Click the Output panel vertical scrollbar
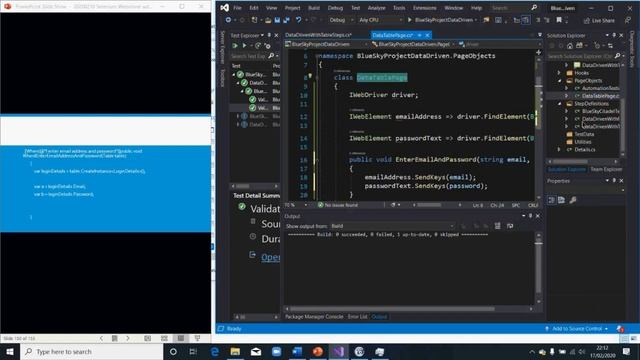The width and height of the screenshot is (640, 360). tap(538, 268)
